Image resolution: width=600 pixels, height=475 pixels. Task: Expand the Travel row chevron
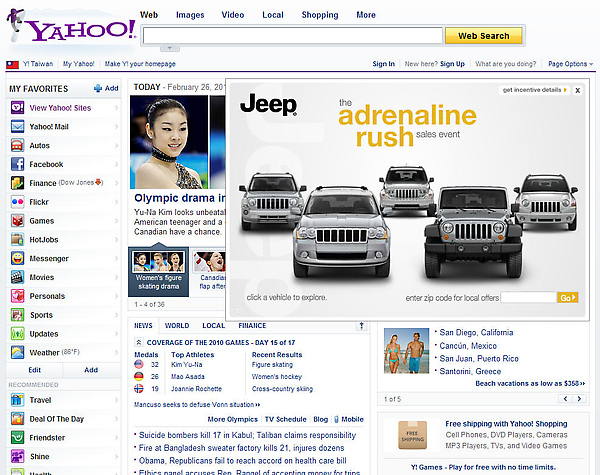pos(116,400)
